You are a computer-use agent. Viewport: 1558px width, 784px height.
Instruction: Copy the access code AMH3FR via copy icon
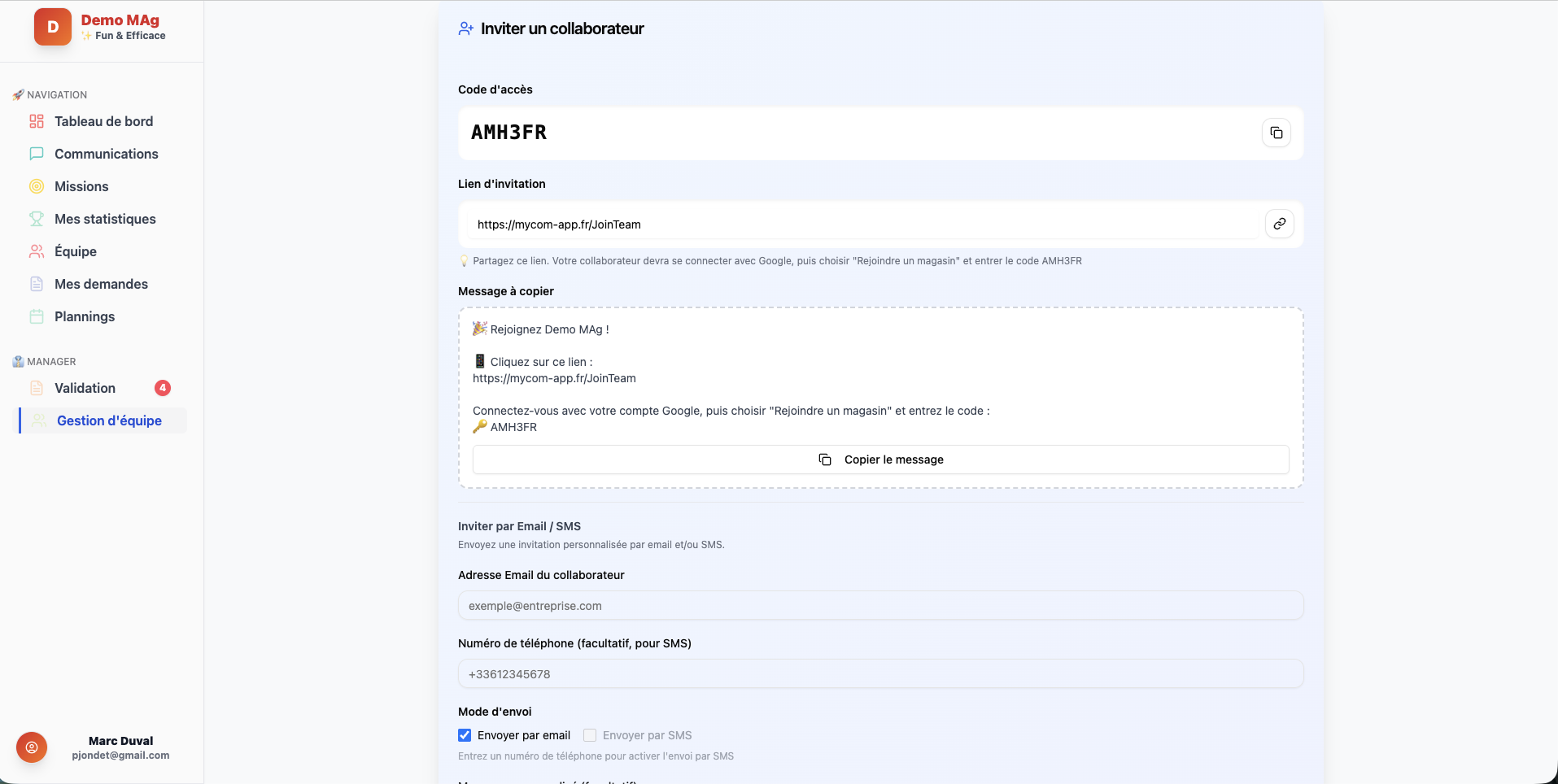(1276, 133)
